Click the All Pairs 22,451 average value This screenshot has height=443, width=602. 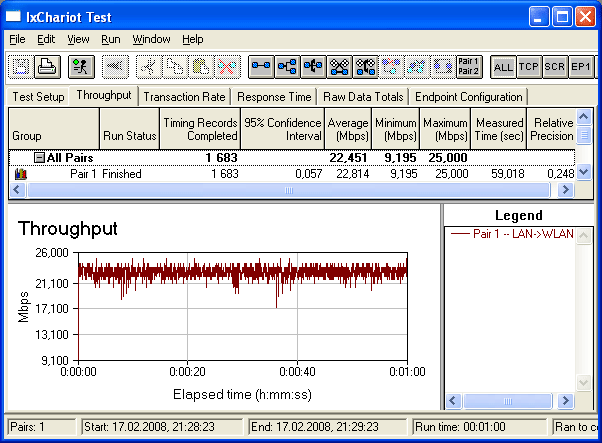(348, 157)
